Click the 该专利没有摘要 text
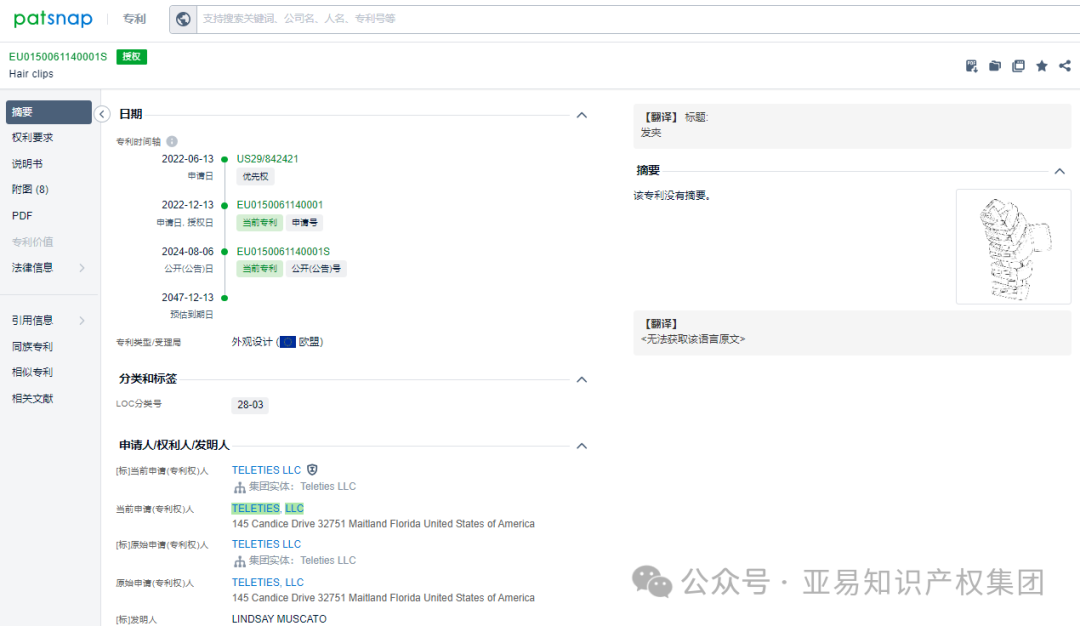The image size is (1080, 626). (x=672, y=196)
